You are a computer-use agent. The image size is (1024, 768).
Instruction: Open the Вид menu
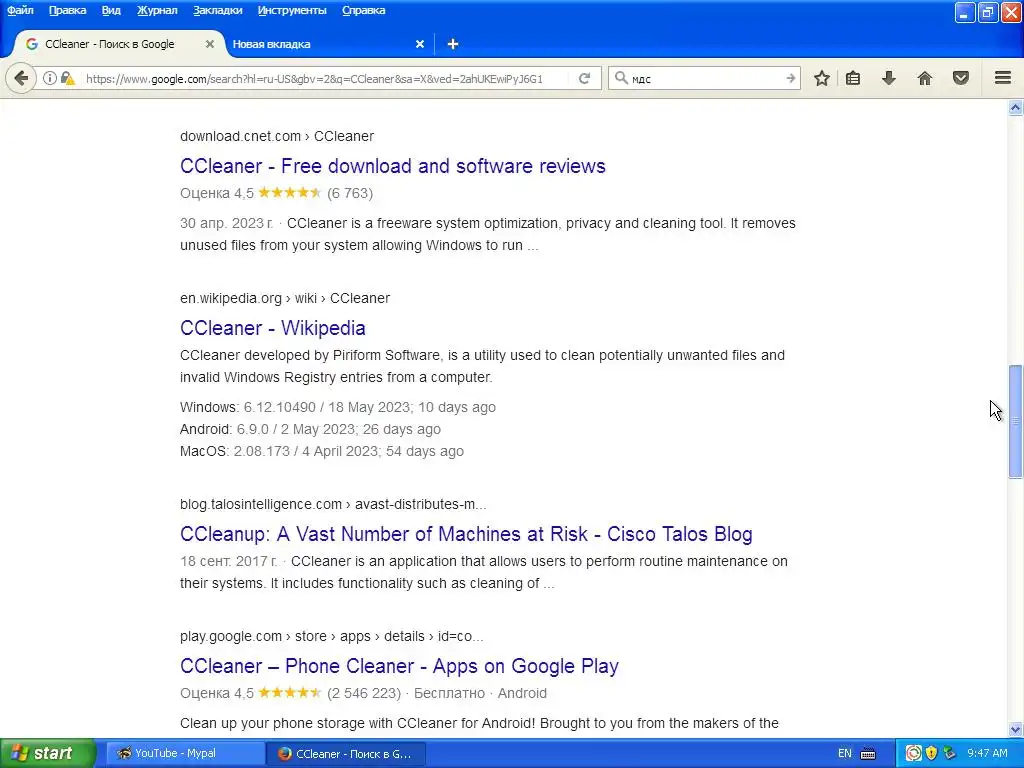(x=111, y=10)
